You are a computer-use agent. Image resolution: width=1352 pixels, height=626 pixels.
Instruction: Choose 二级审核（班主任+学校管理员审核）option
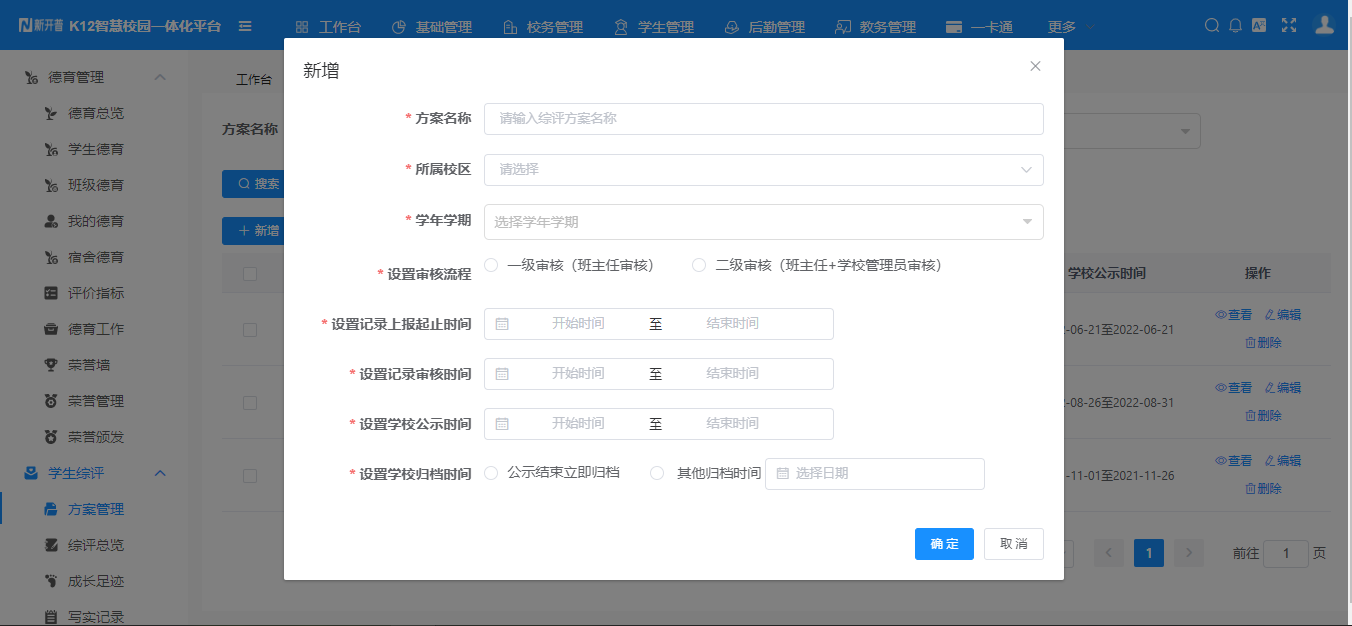tap(697, 264)
